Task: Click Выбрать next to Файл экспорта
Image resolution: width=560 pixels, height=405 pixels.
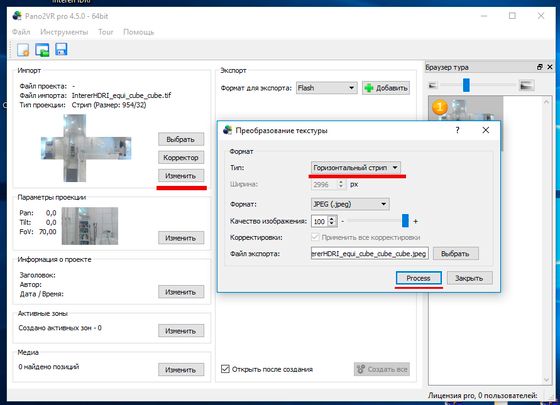Action: point(456,254)
